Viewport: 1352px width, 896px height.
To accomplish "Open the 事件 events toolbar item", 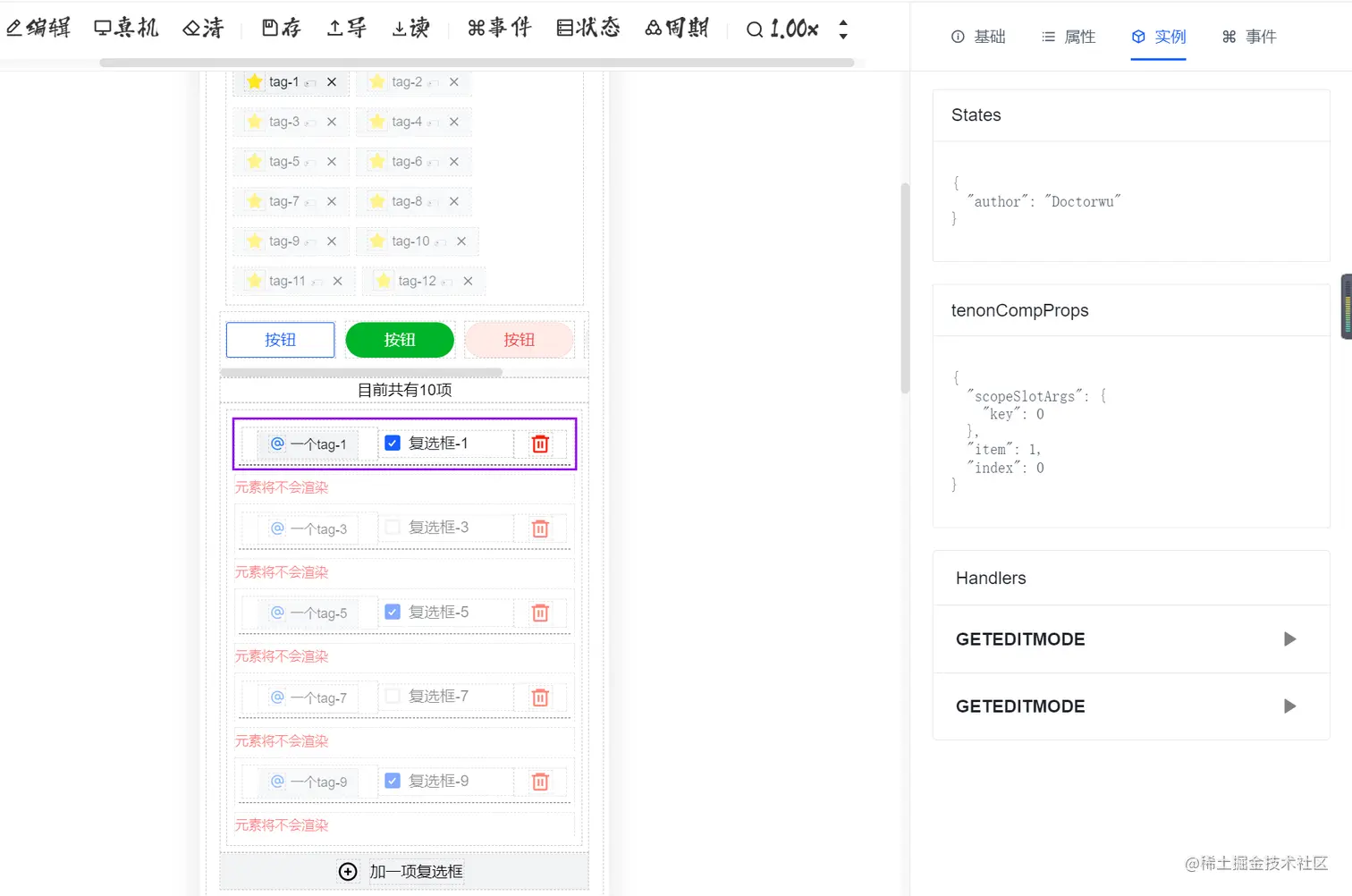I will (499, 28).
